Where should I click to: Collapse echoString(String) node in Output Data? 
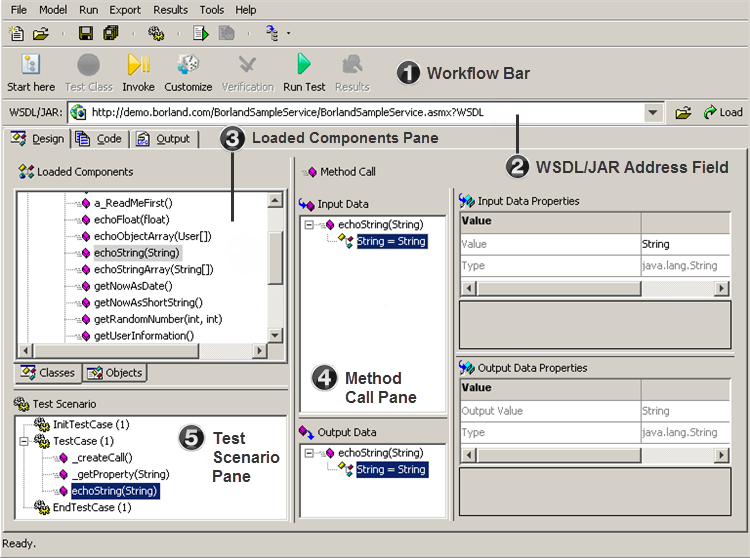coord(311,453)
